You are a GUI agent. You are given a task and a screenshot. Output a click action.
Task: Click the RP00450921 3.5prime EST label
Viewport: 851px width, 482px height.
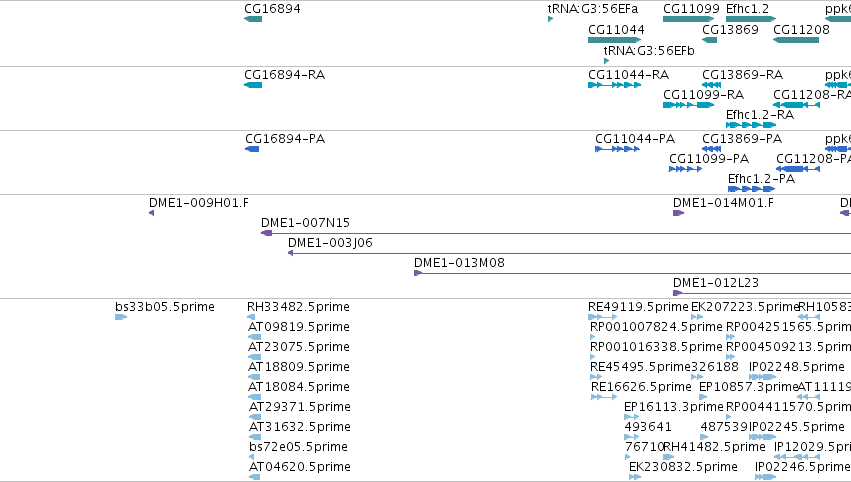789,347
